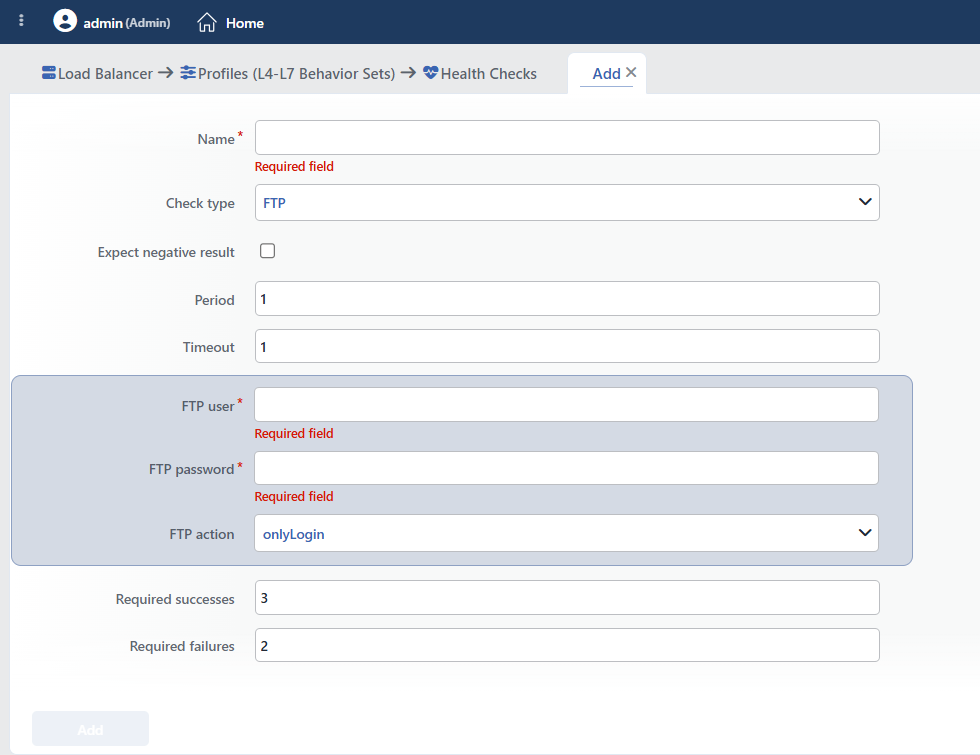This screenshot has height=755, width=980.
Task: Click Required field message under Name
Action: (x=294, y=166)
